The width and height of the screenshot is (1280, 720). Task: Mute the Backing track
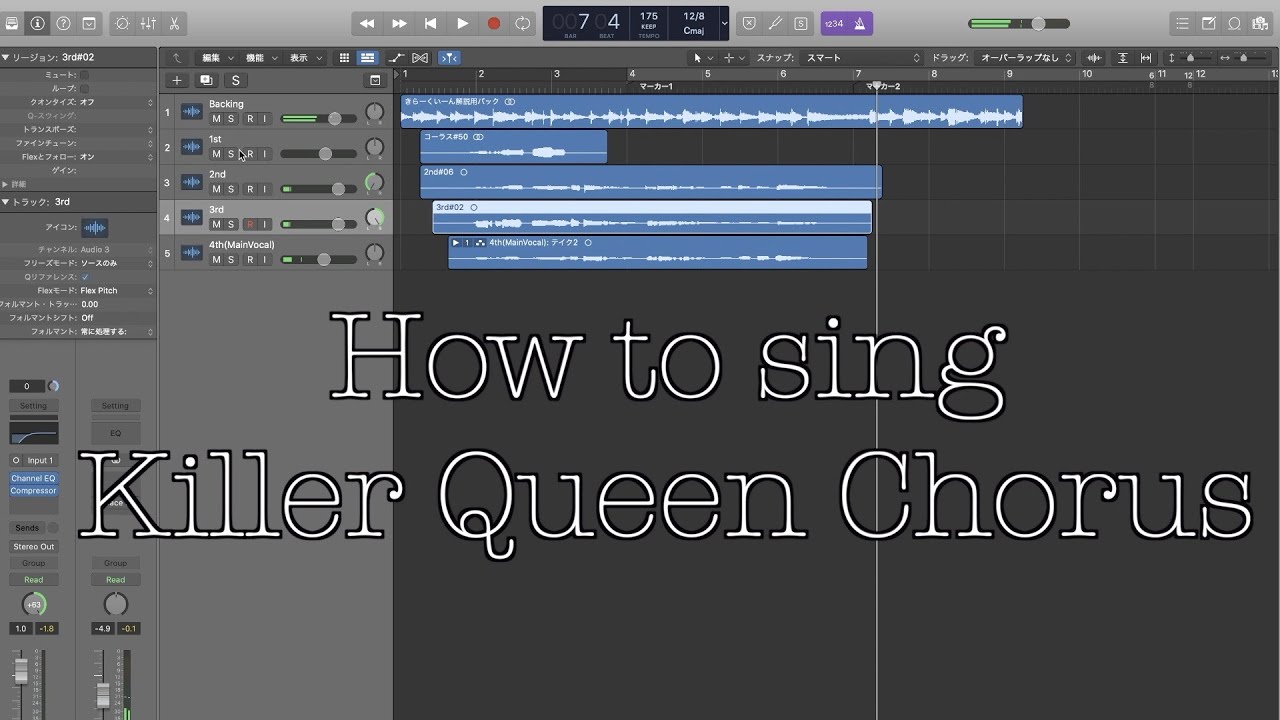[x=216, y=119]
